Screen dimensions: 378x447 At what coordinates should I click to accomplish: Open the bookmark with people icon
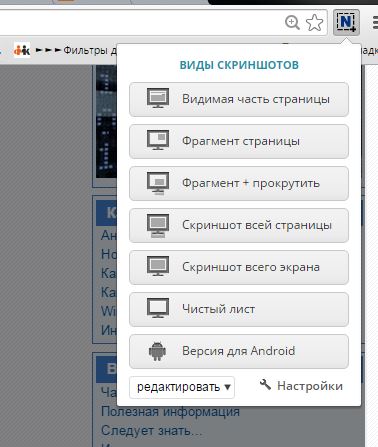click(x=22, y=50)
